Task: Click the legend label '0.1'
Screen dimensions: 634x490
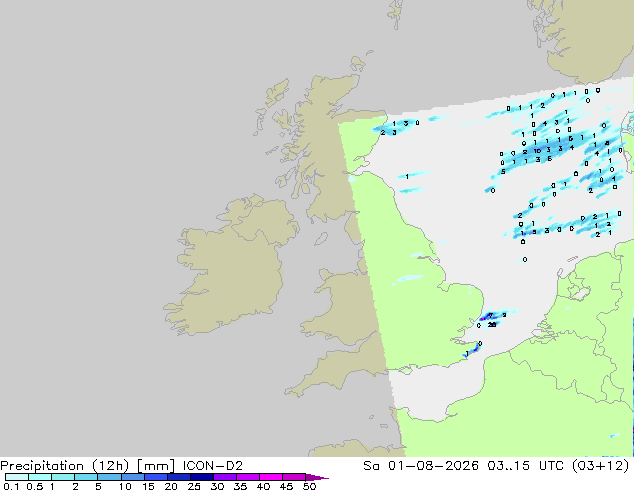Action: click(x=11, y=486)
